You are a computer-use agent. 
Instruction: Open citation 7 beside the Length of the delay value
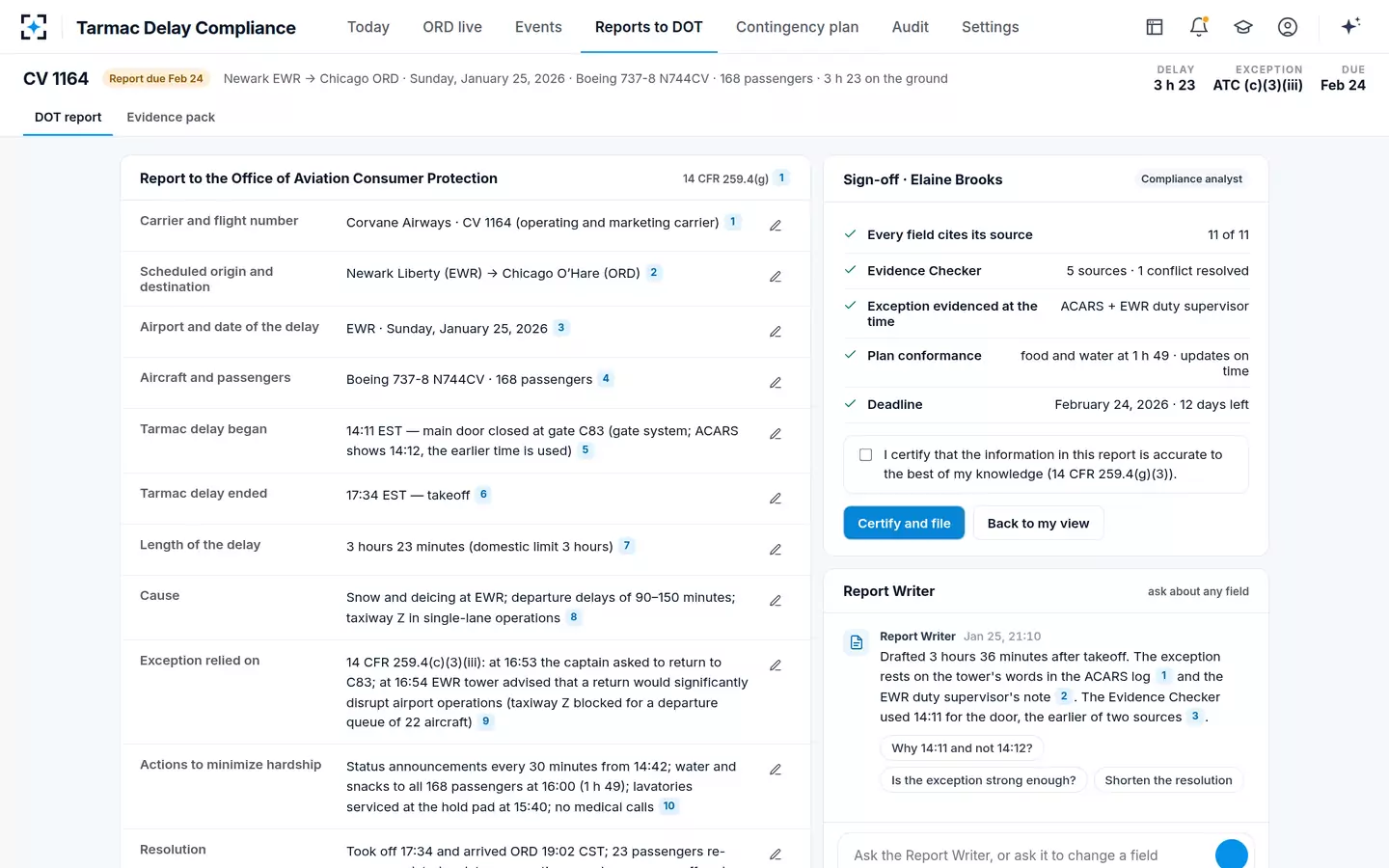click(x=627, y=546)
